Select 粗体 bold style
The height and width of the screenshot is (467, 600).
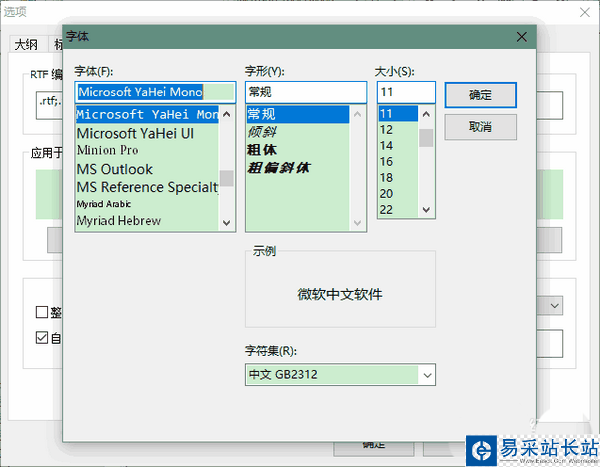(x=298, y=150)
